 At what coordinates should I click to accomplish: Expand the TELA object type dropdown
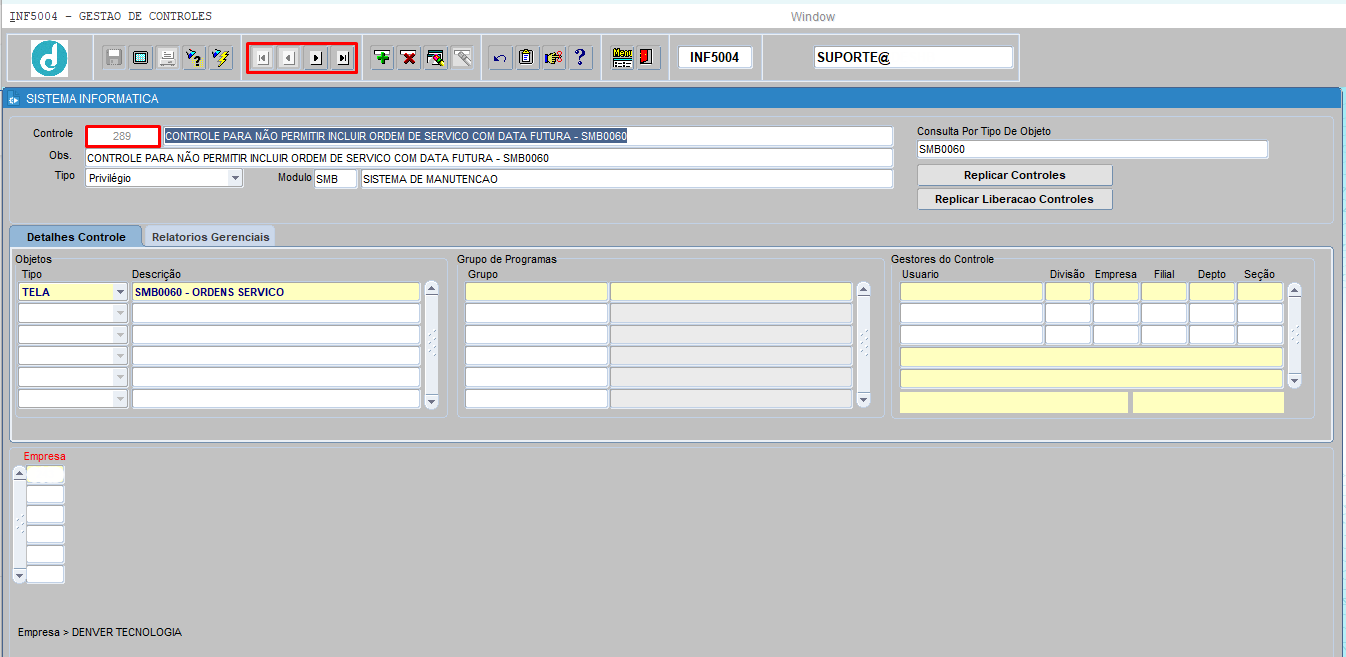pyautogui.click(x=120, y=292)
